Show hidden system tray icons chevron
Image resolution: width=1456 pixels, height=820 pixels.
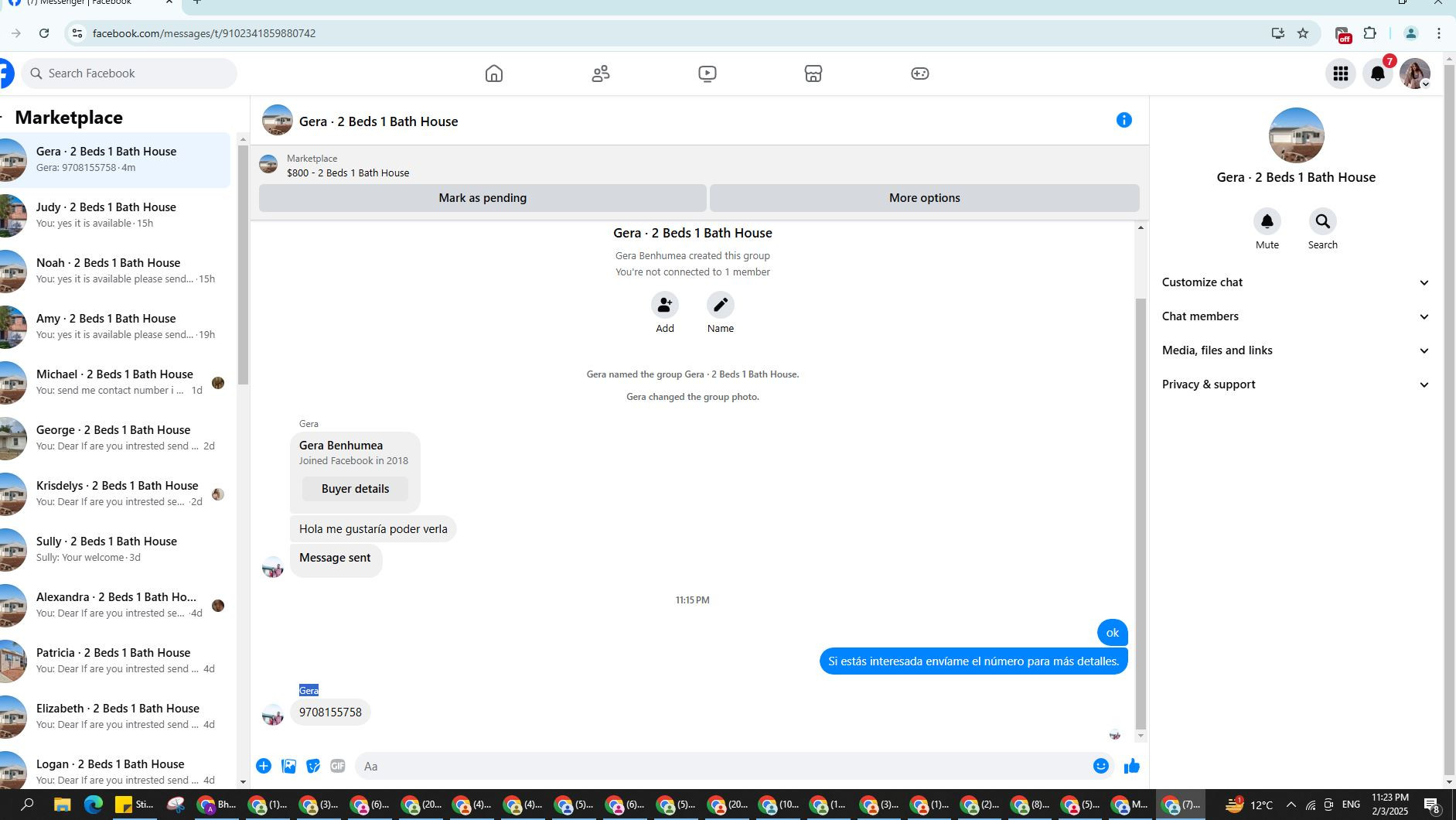[1291, 805]
